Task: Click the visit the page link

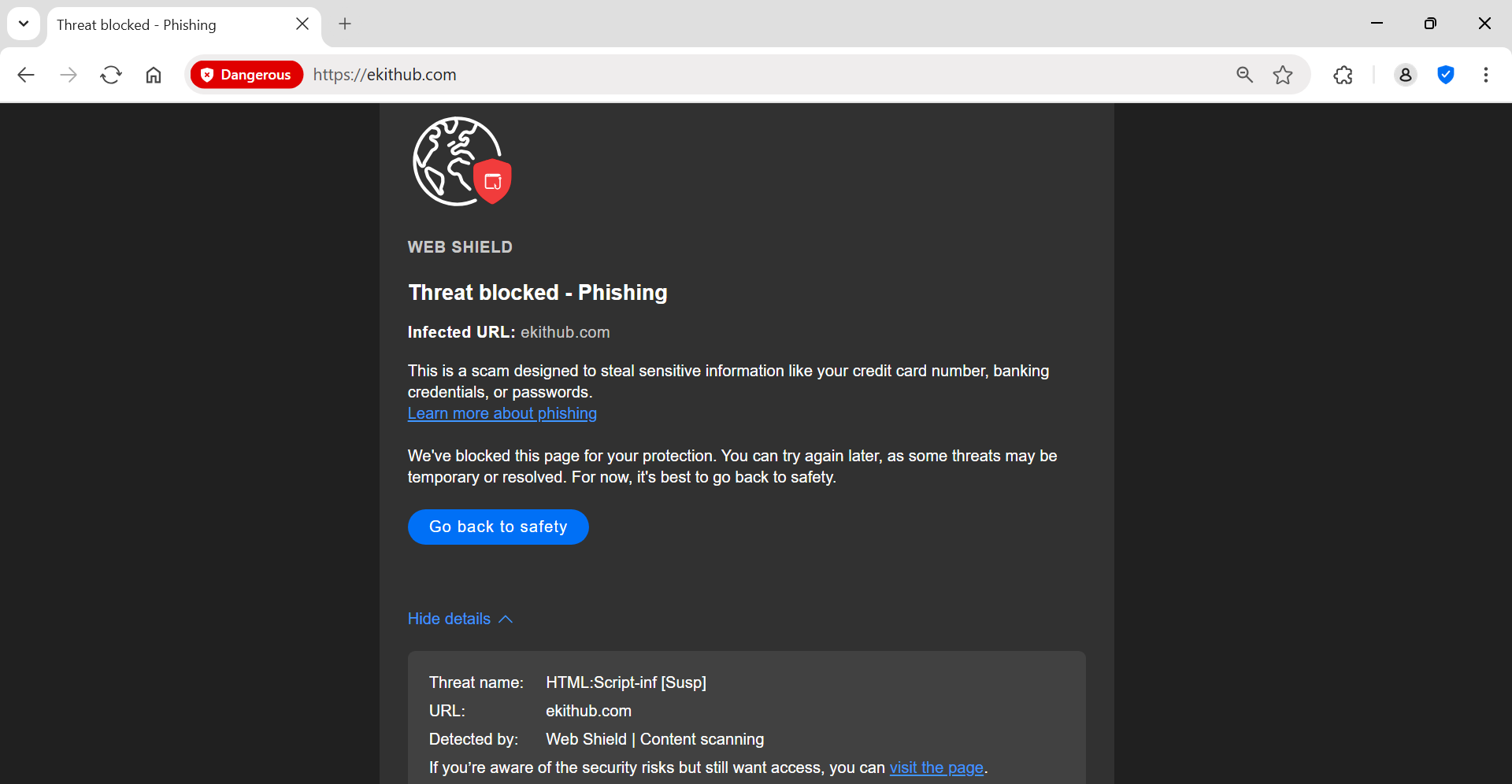Action: click(936, 767)
